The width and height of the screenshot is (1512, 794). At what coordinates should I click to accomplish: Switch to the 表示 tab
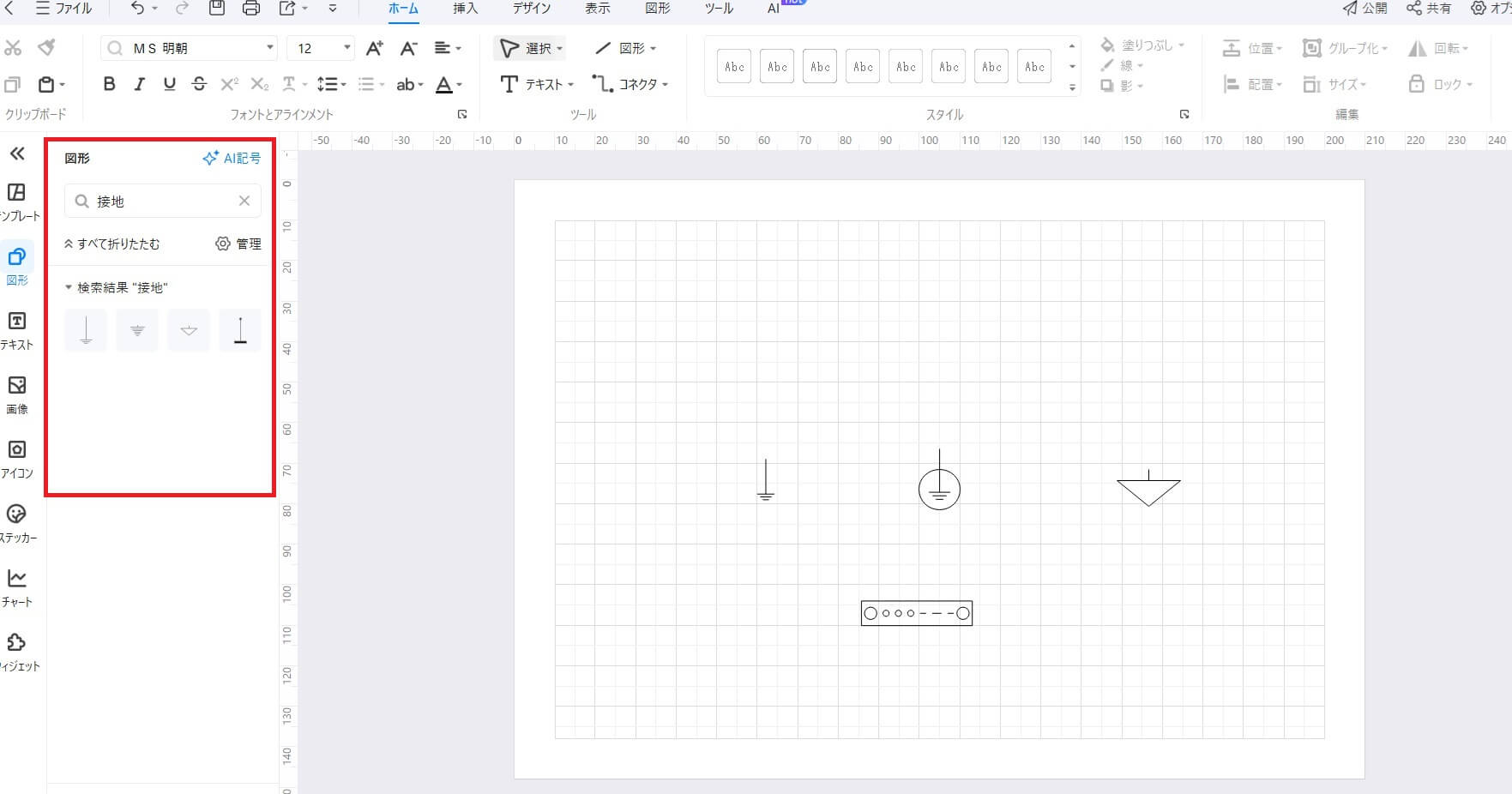(x=598, y=9)
